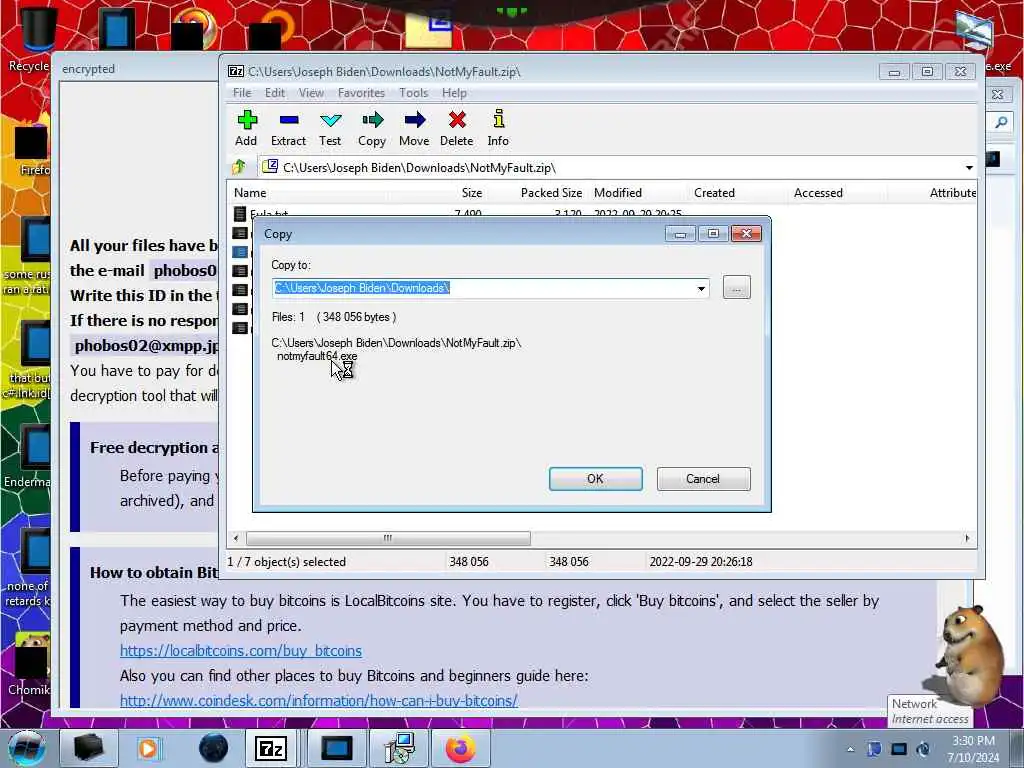Image resolution: width=1024 pixels, height=768 pixels.
Task: Switch to 7-Zip taskbar button
Action: [x=271, y=748]
